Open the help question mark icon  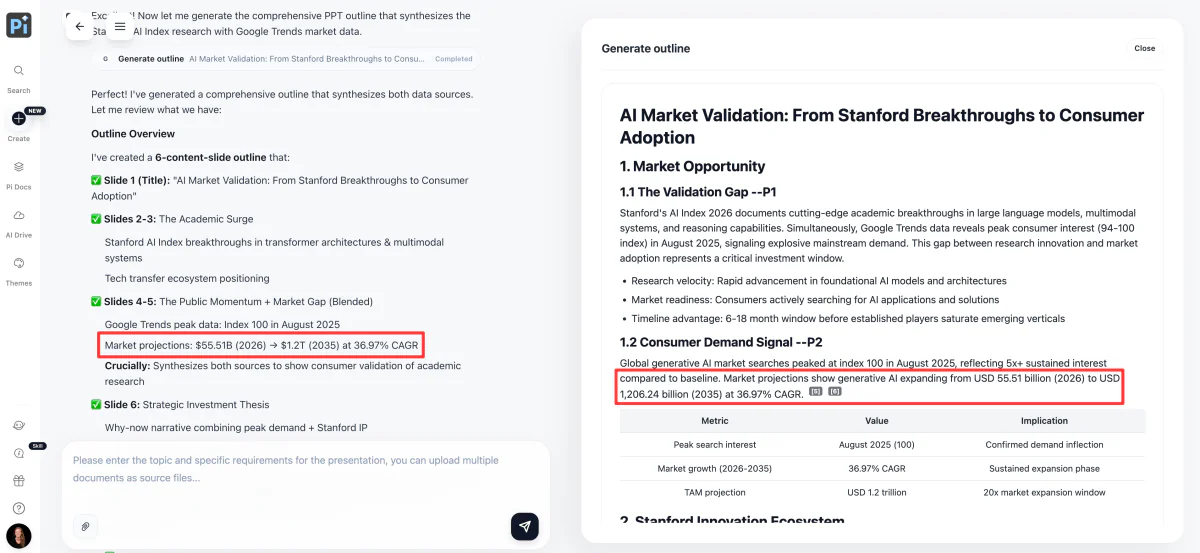coord(19,508)
